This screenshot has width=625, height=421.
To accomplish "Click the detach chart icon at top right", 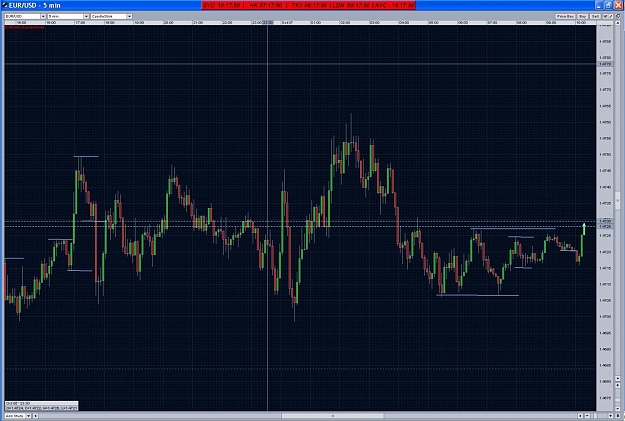I will pyautogui.click(x=618, y=16).
